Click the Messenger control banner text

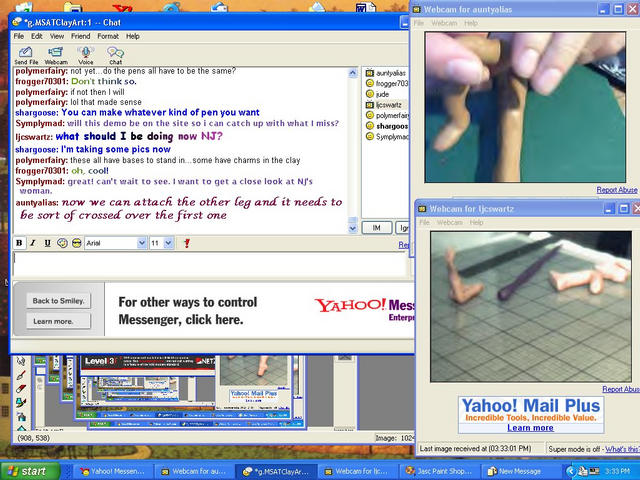[x=188, y=311]
